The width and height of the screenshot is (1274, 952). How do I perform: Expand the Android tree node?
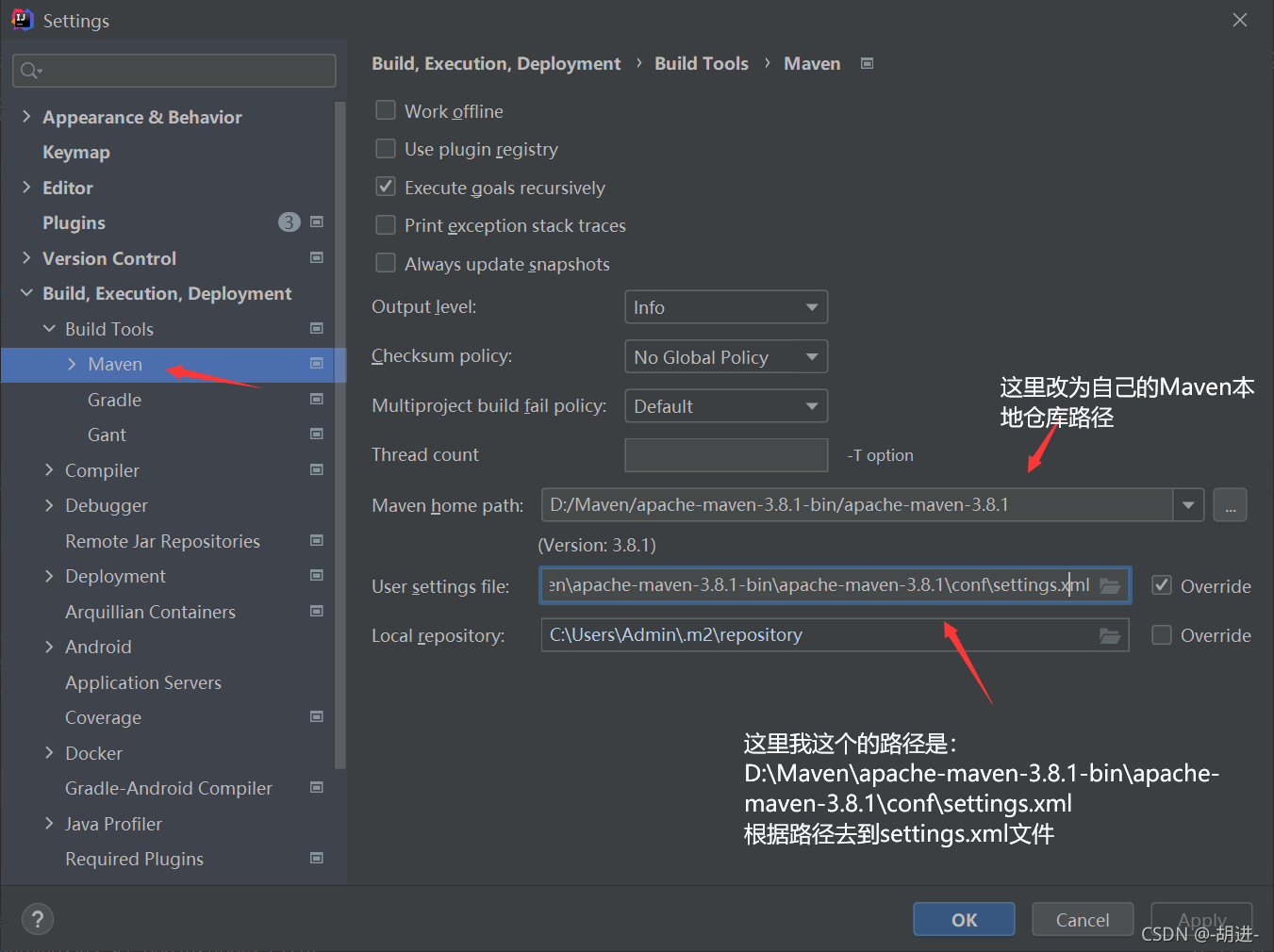point(49,647)
